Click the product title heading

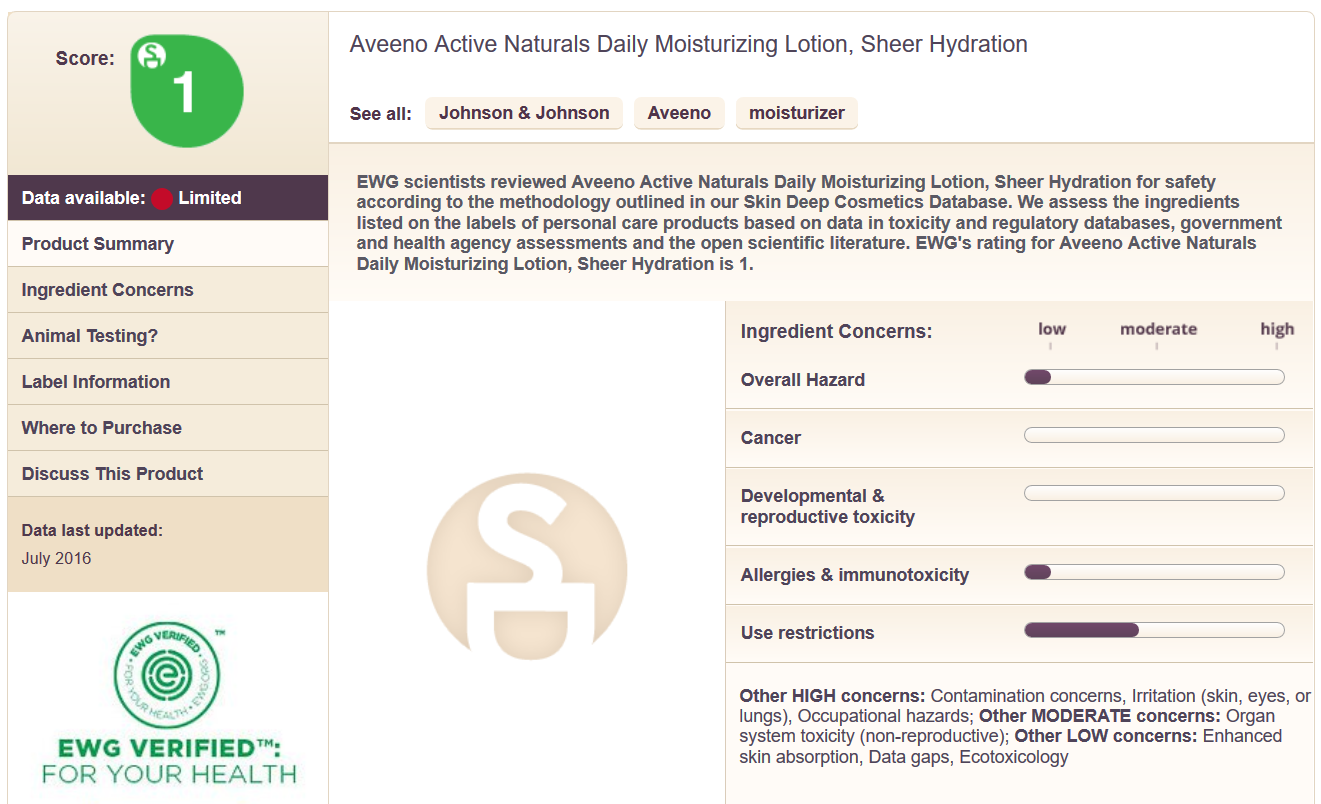pos(688,44)
